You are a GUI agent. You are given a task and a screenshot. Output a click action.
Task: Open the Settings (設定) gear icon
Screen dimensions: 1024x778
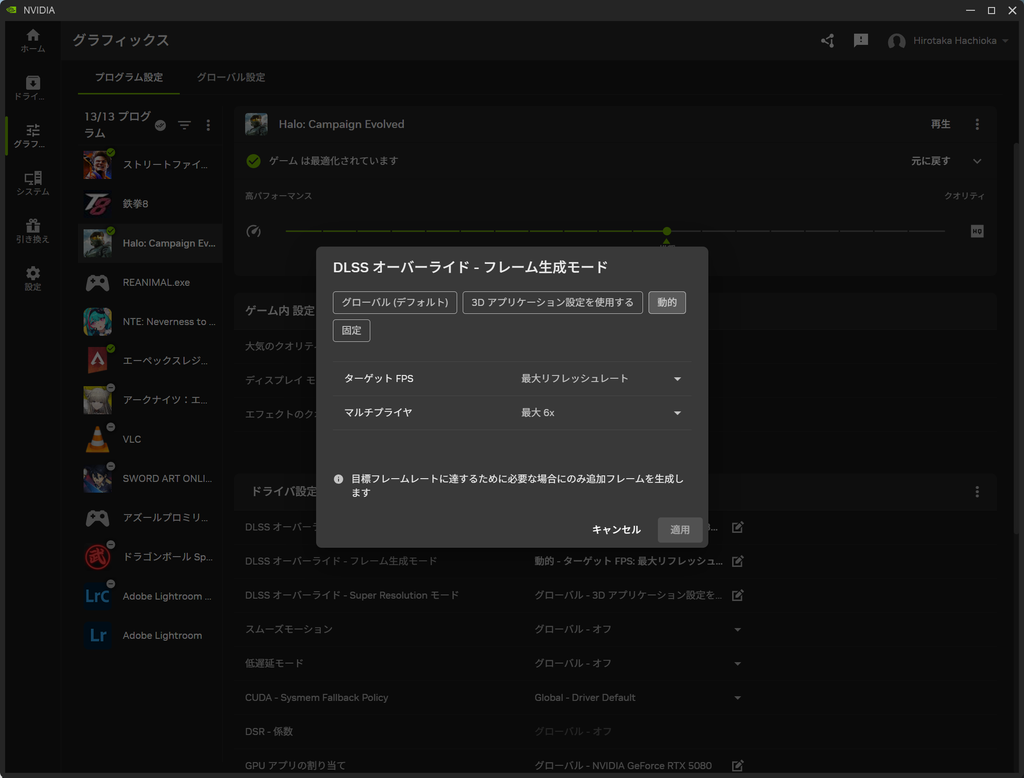tap(33, 279)
